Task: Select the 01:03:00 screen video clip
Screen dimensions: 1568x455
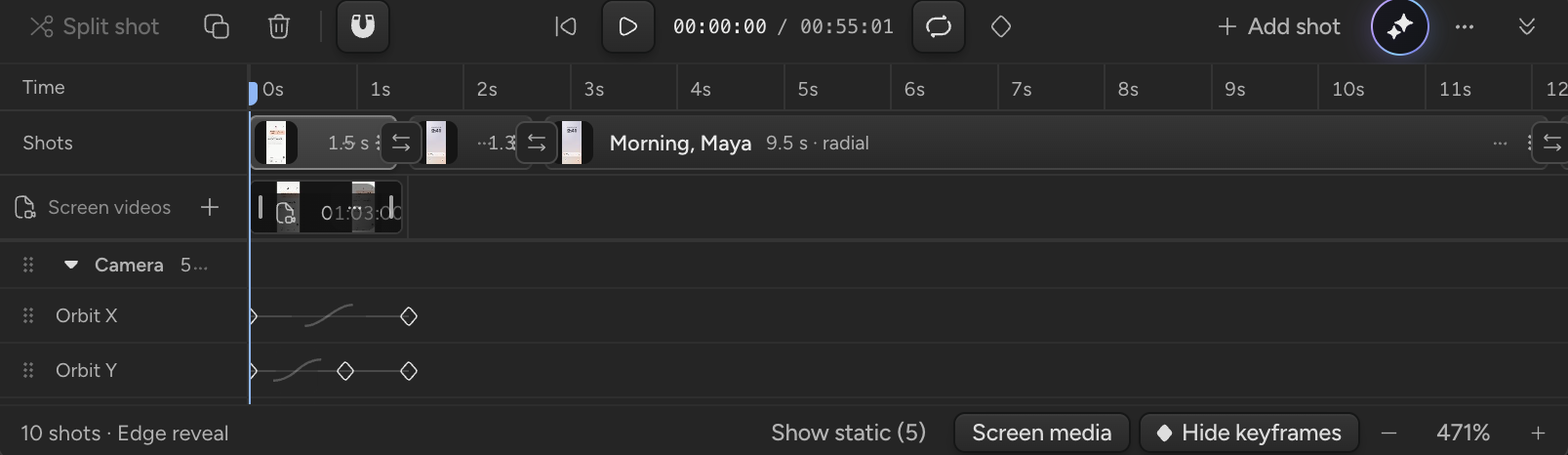Action: pos(326,207)
